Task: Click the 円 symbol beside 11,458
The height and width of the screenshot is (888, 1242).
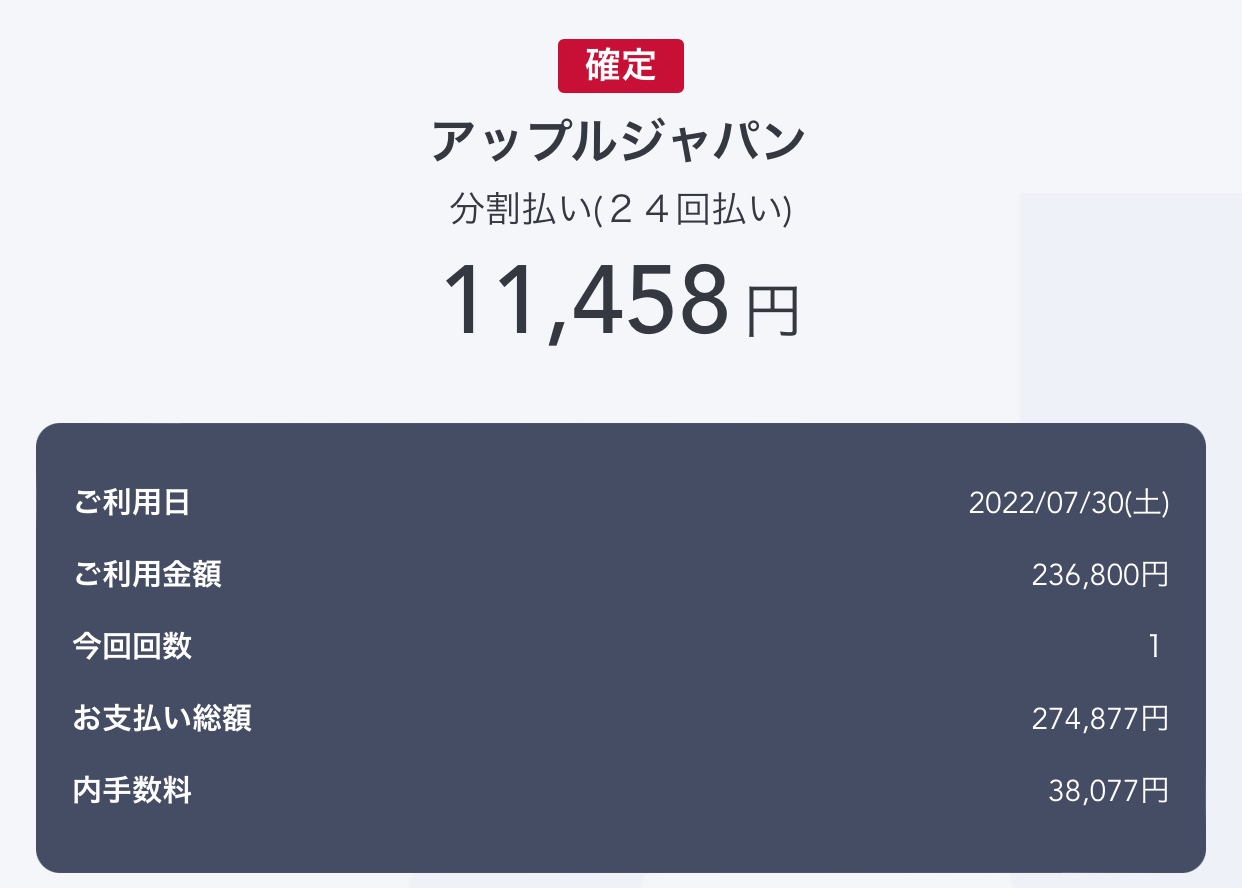Action: [772, 311]
